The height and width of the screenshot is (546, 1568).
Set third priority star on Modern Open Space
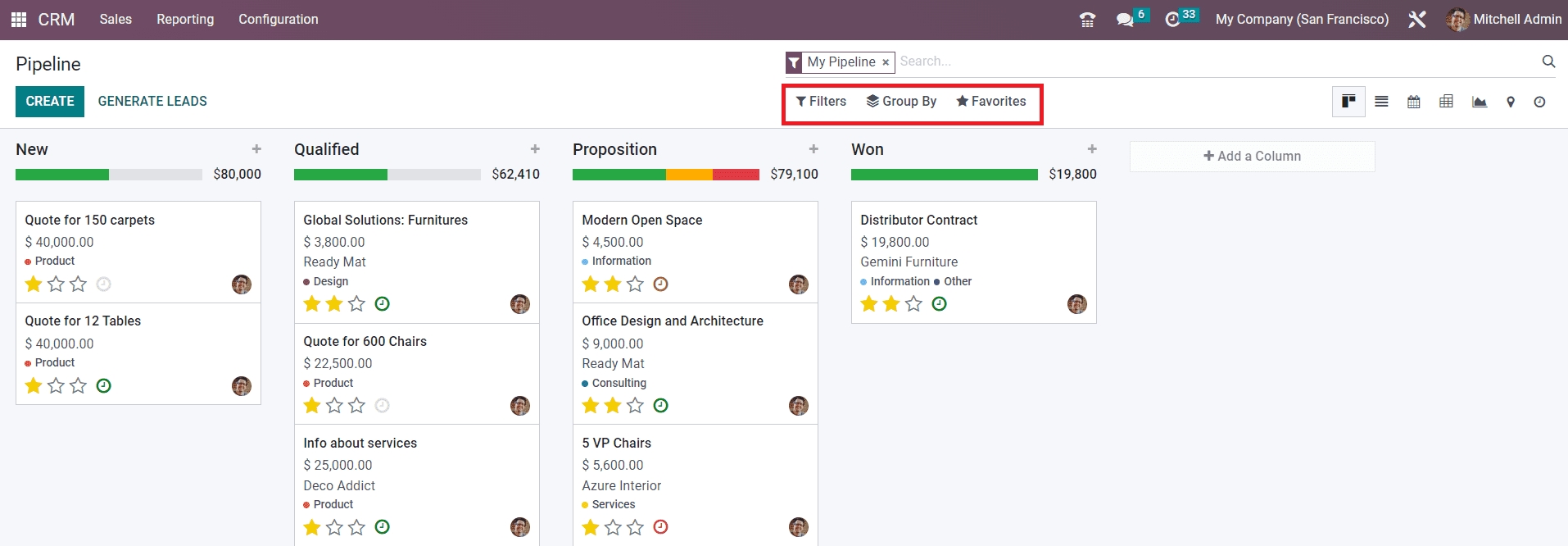point(635,284)
